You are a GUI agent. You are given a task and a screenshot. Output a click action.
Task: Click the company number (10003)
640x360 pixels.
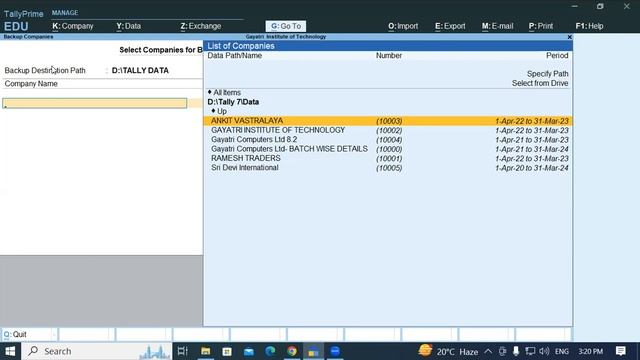389,121
